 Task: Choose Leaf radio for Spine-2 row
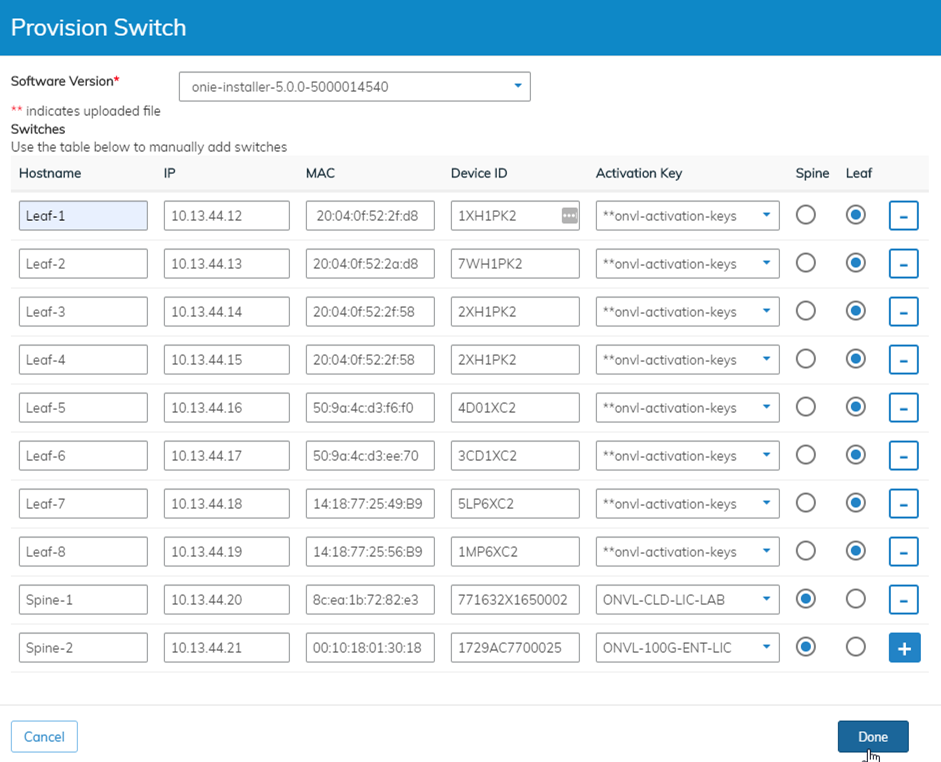[x=855, y=647]
